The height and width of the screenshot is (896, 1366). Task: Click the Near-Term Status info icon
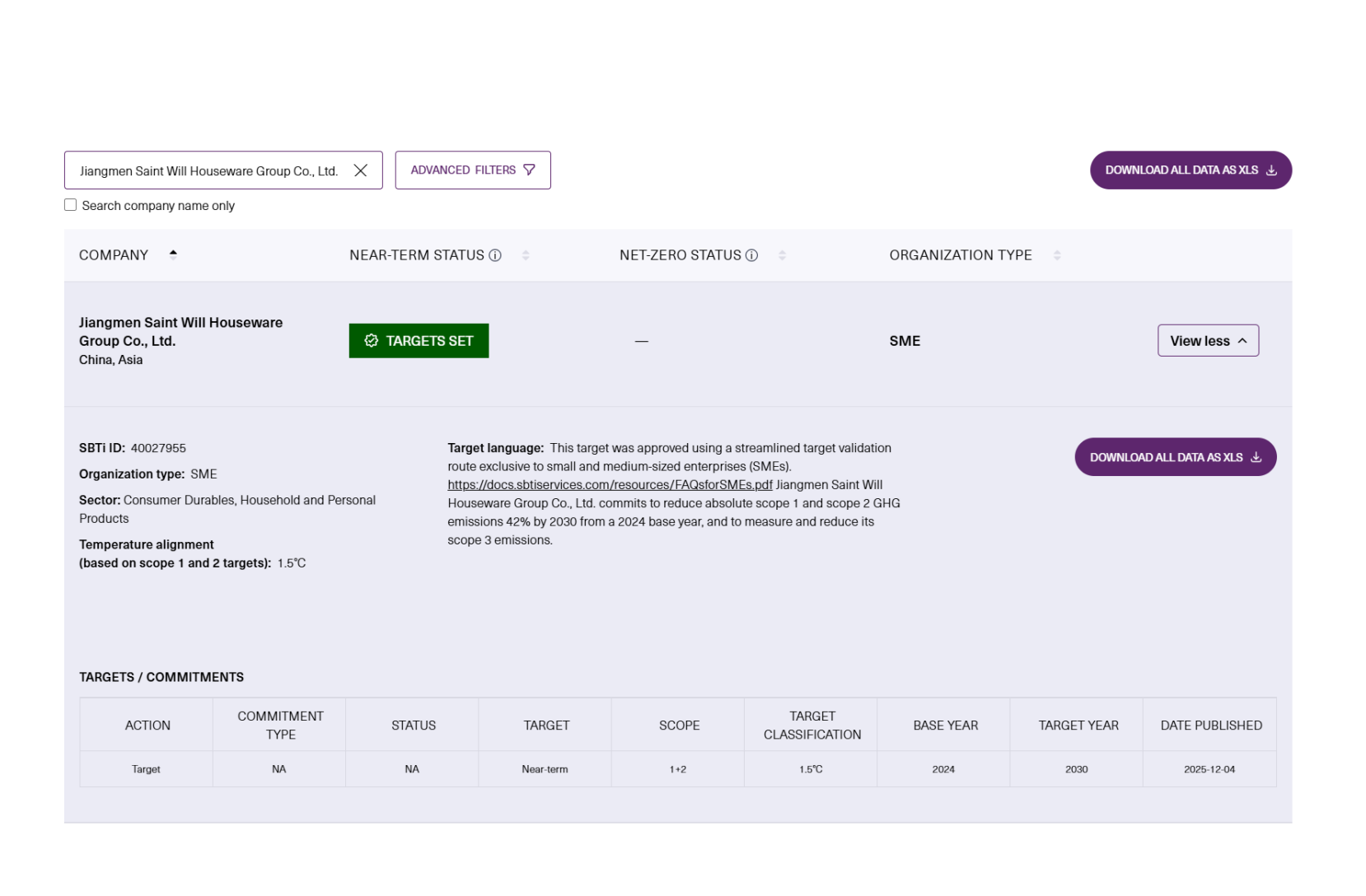click(495, 255)
